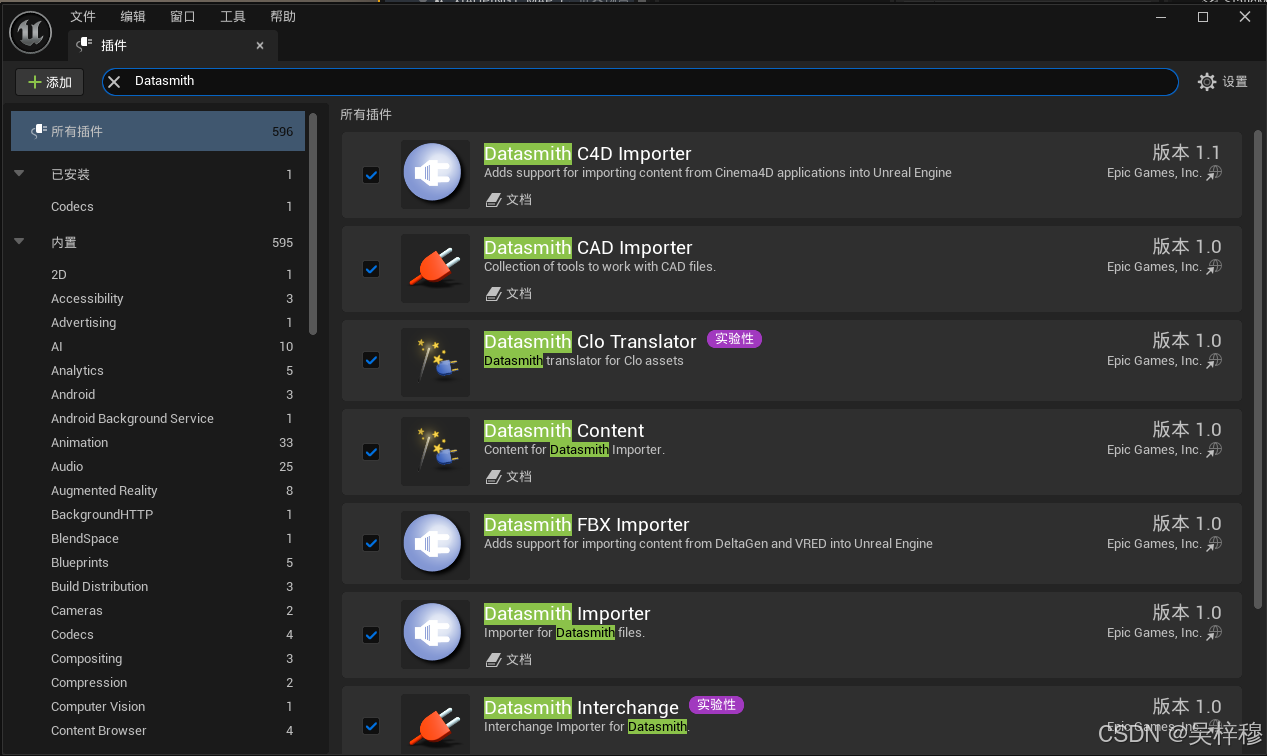
Task: Disable the Datasmith CAD Importer checkbox
Action: (371, 269)
